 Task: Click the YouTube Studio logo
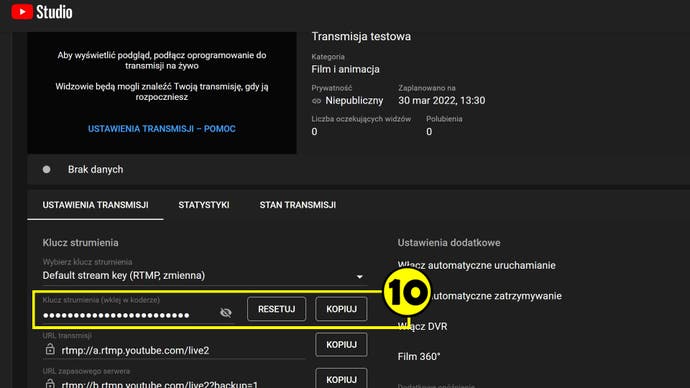[x=42, y=12]
